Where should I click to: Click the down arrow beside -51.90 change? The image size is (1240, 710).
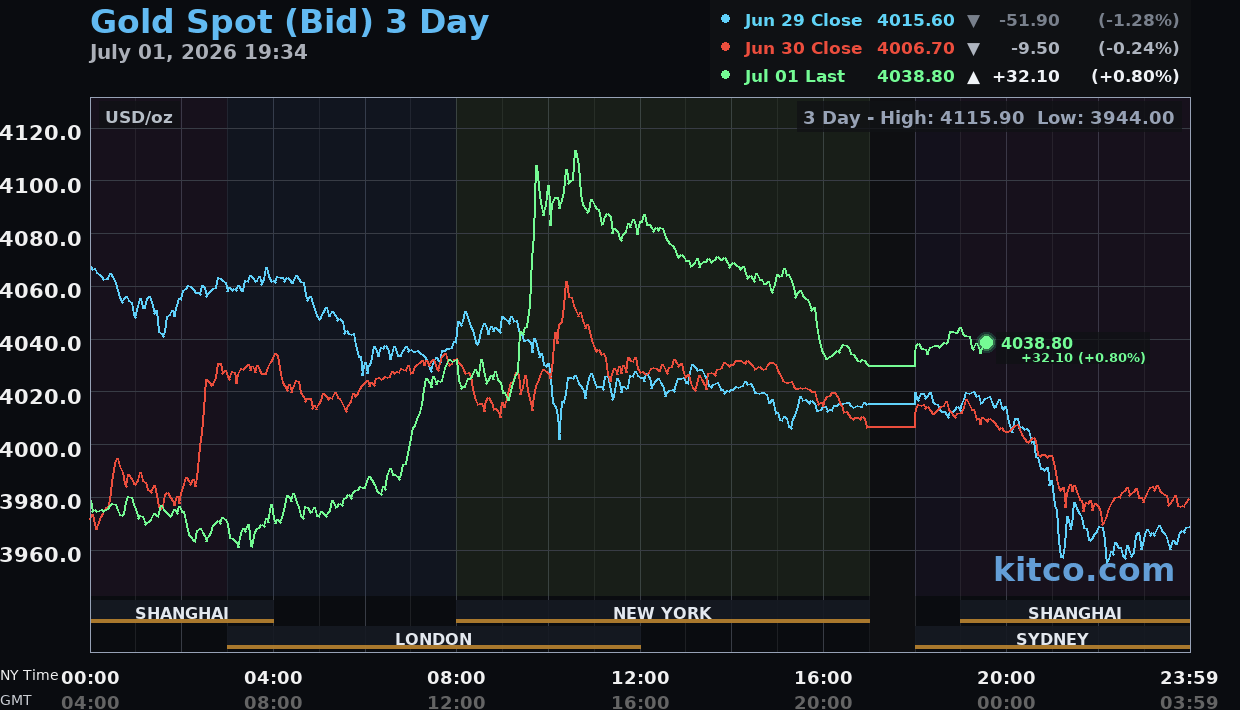pyautogui.click(x=974, y=20)
